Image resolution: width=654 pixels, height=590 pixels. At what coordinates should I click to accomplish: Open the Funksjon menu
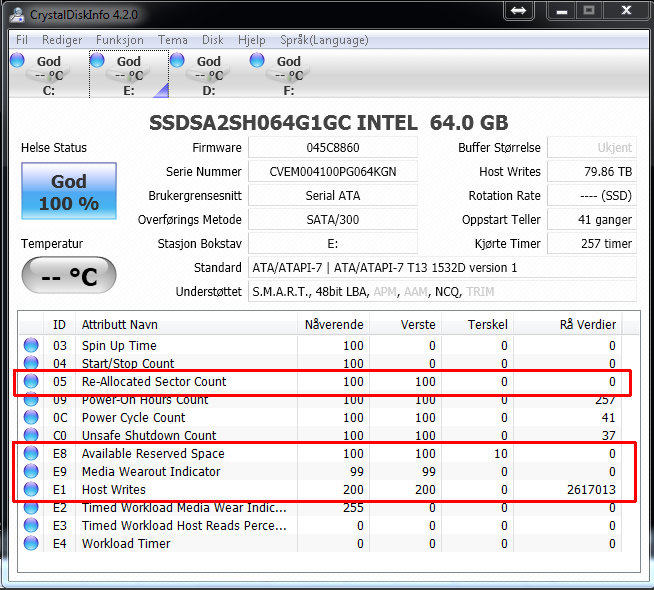tap(119, 40)
